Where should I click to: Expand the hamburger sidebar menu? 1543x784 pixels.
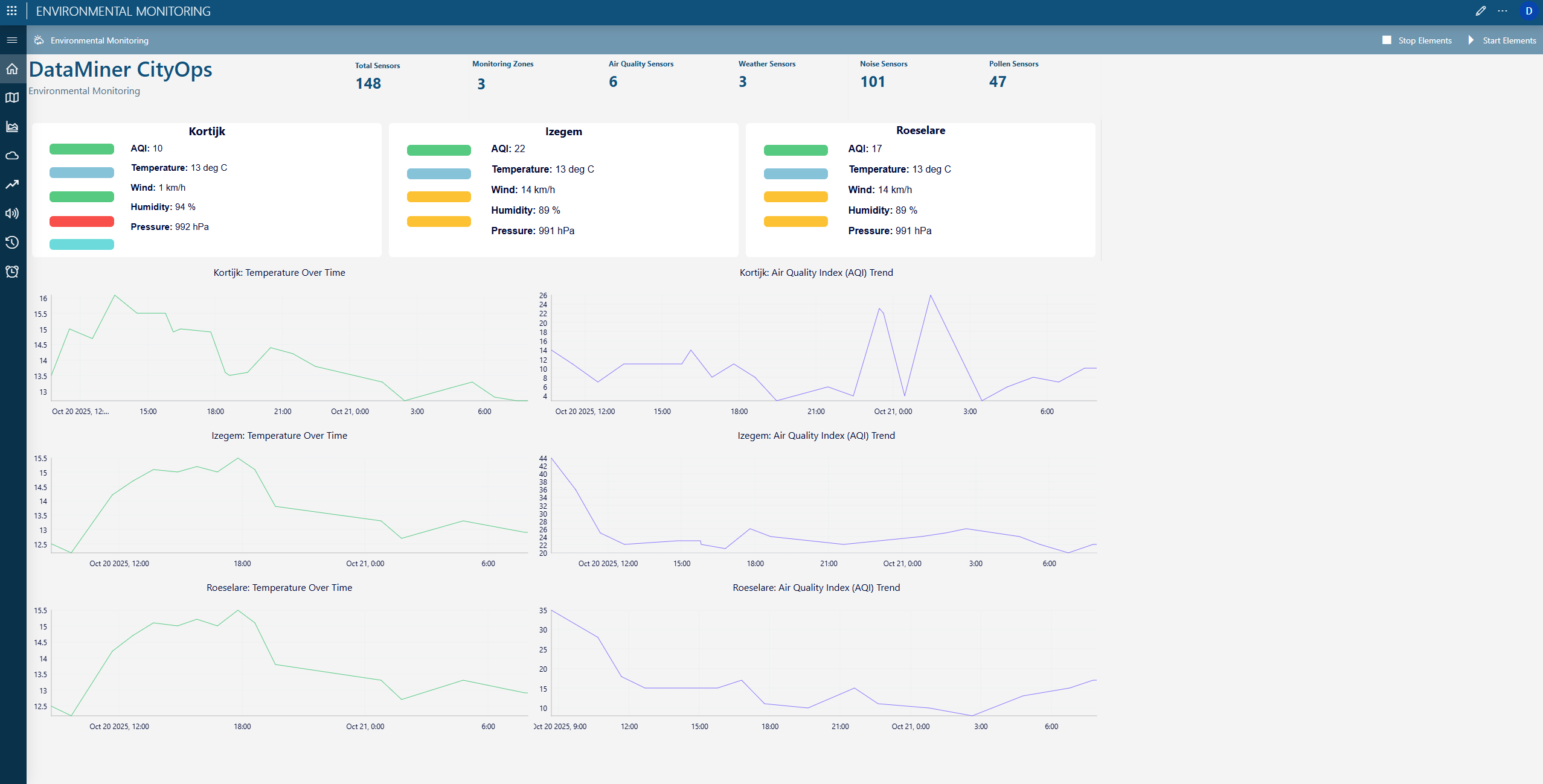coord(11,40)
